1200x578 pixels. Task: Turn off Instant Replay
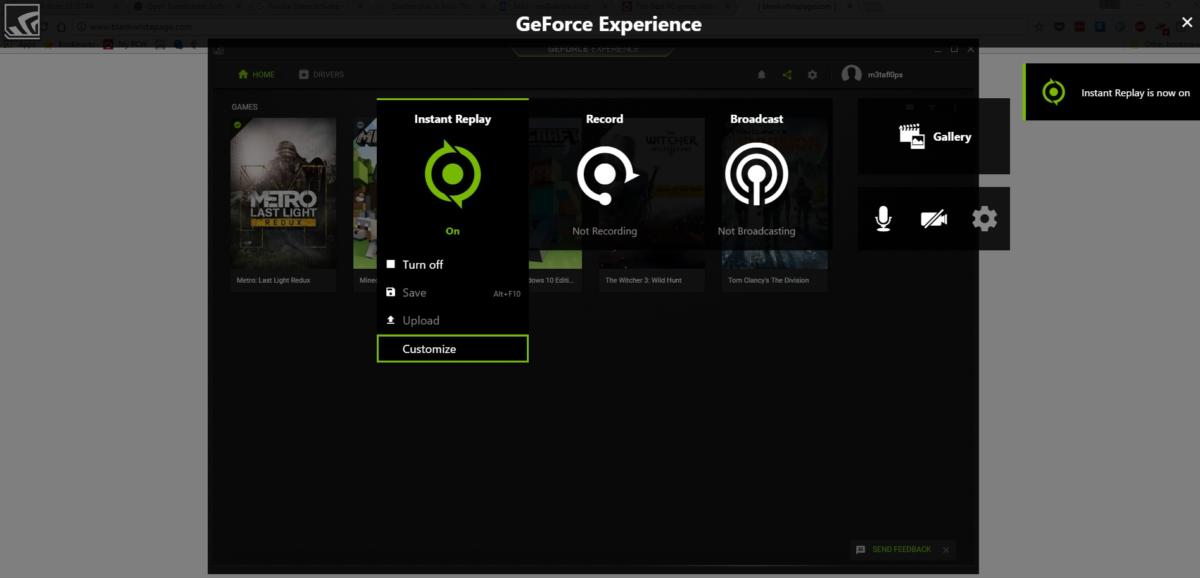click(x=452, y=265)
